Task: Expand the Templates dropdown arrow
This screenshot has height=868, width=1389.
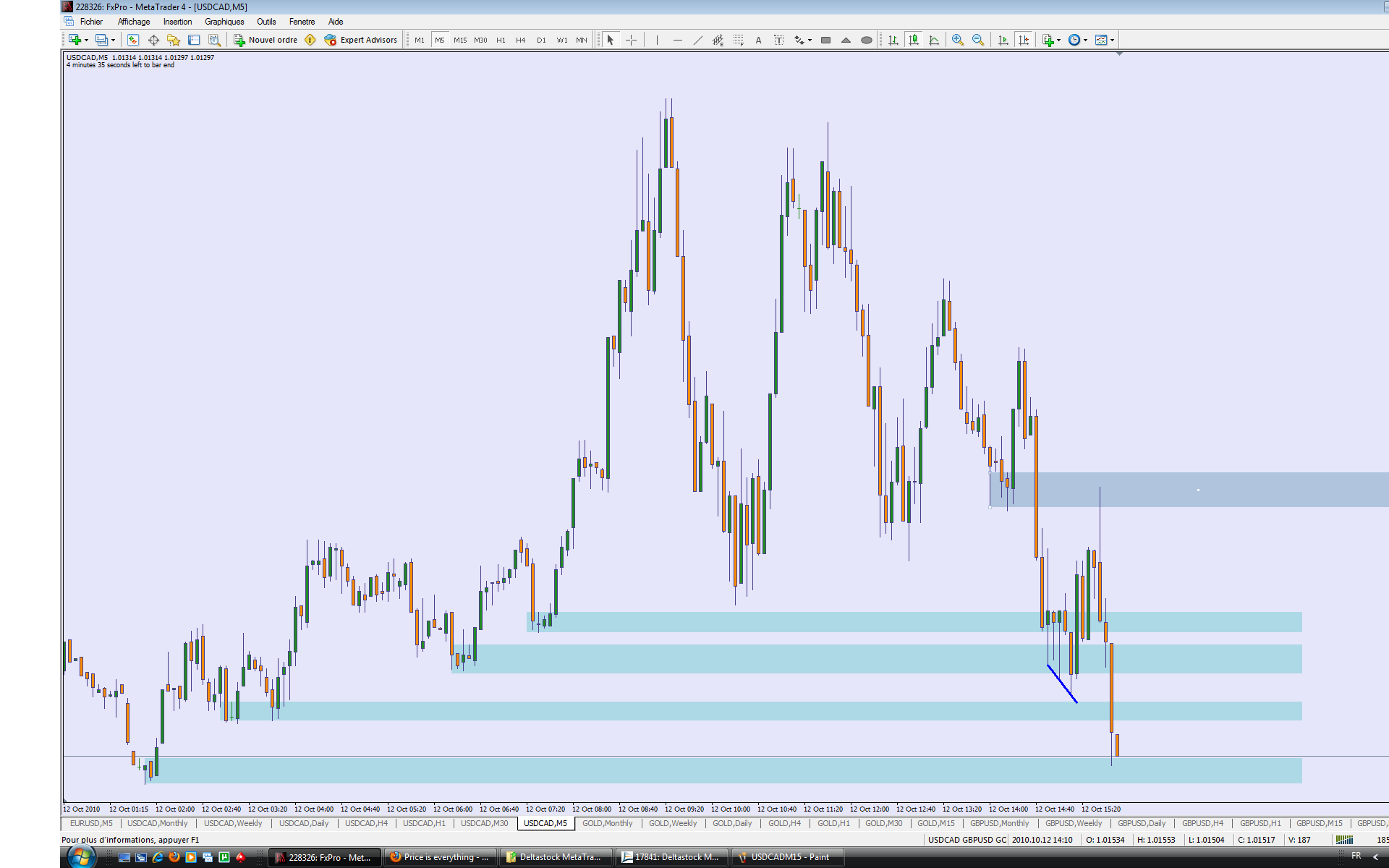Action: [1112, 40]
